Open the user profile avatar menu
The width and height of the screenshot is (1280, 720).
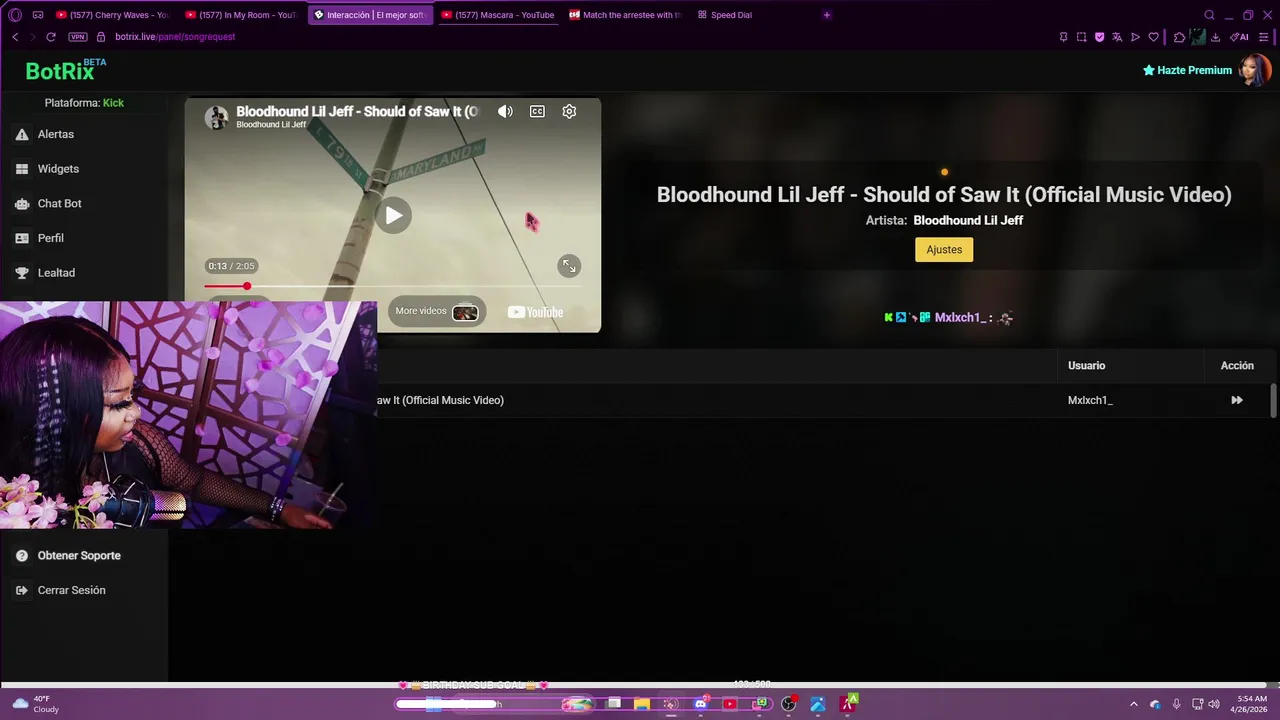[x=1253, y=70]
